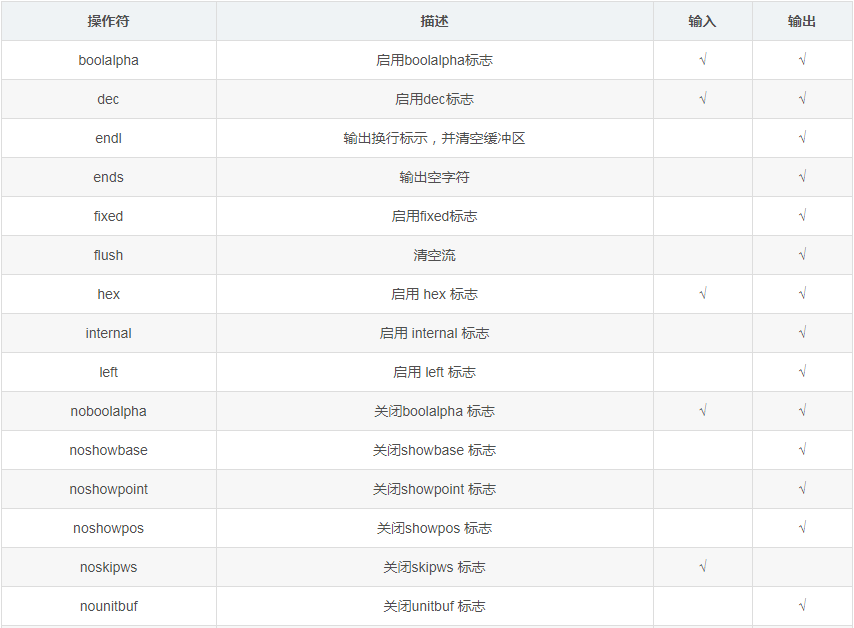Select the 输入 column header
Viewport: 854px width, 628px height.
point(703,21)
